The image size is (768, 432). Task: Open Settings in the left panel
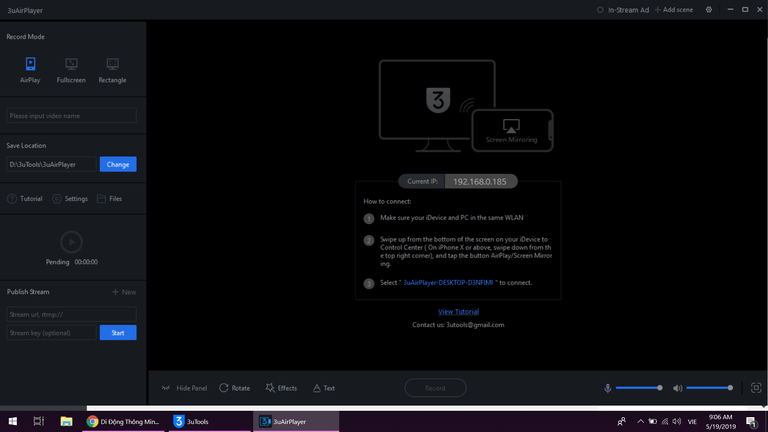[x=70, y=198]
